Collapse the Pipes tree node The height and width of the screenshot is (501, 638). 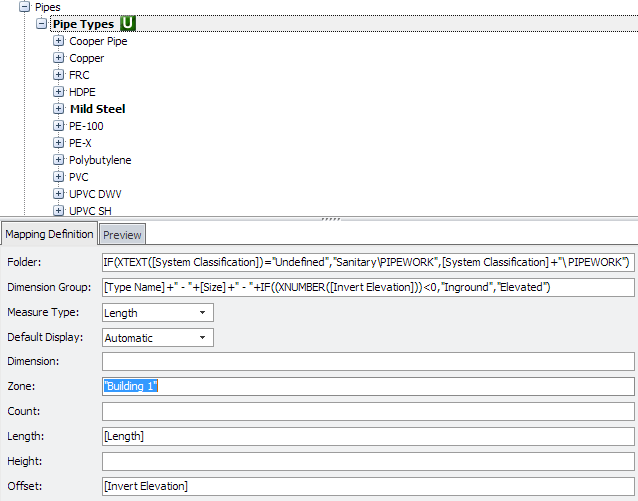coord(24,7)
